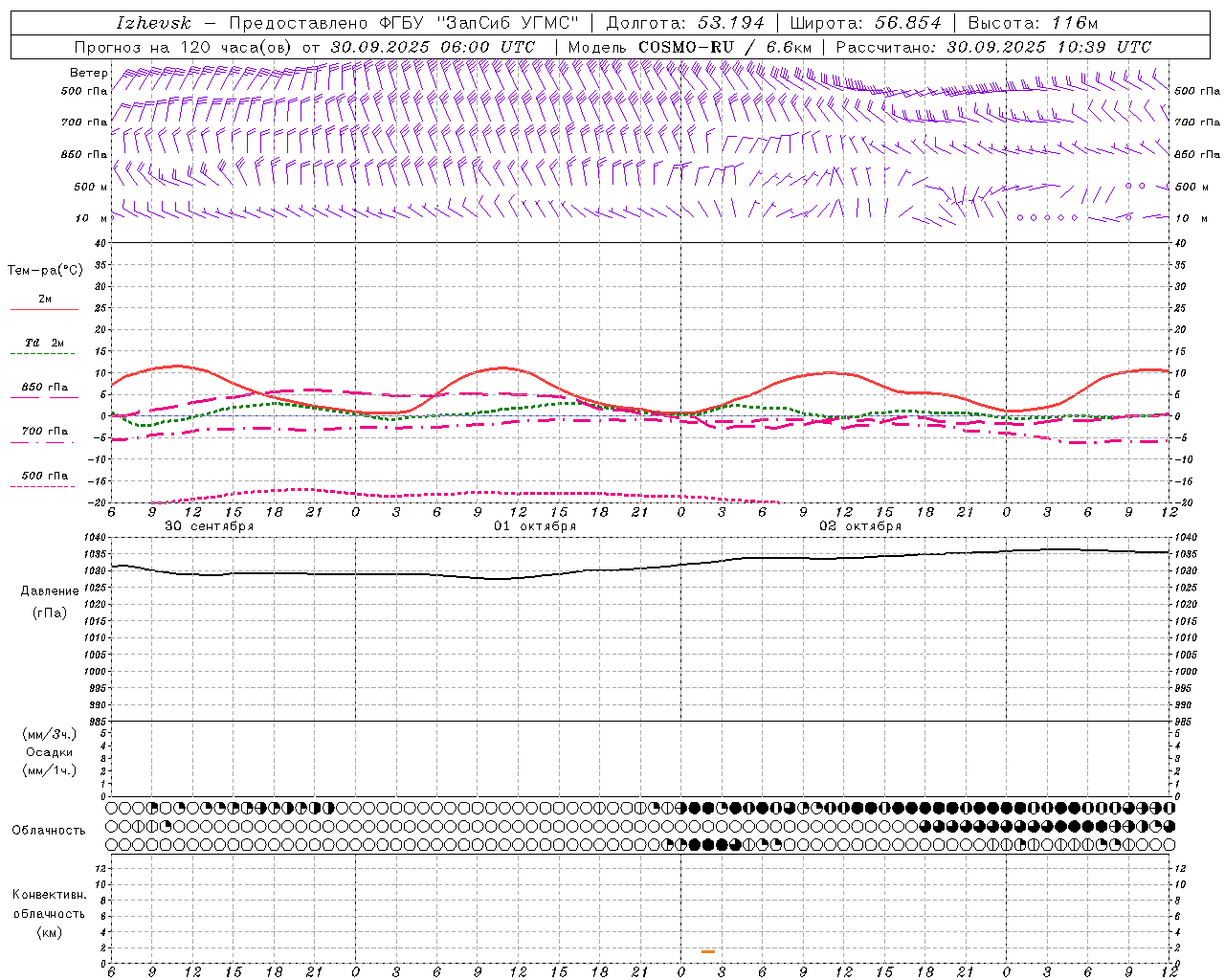Click the (км) unit label

coord(49,932)
